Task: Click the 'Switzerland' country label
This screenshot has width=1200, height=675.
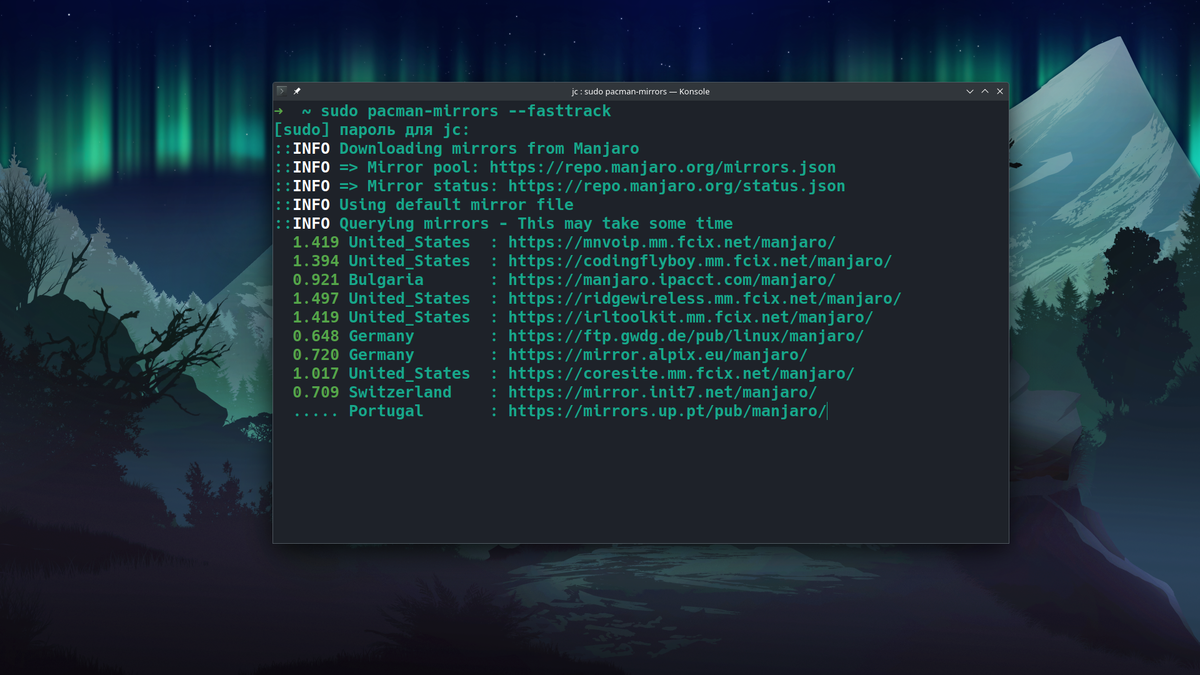Action: pos(400,392)
